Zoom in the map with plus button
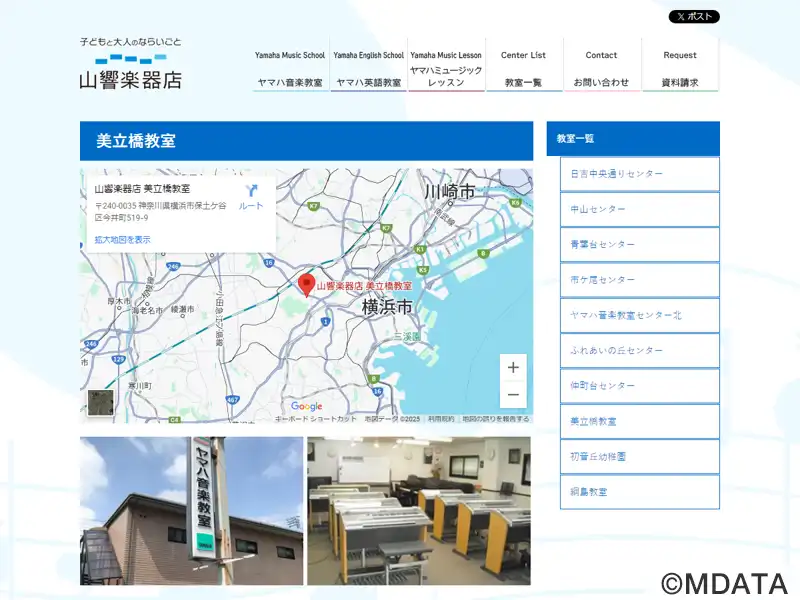Screen dimensions: 800x600 tap(513, 367)
